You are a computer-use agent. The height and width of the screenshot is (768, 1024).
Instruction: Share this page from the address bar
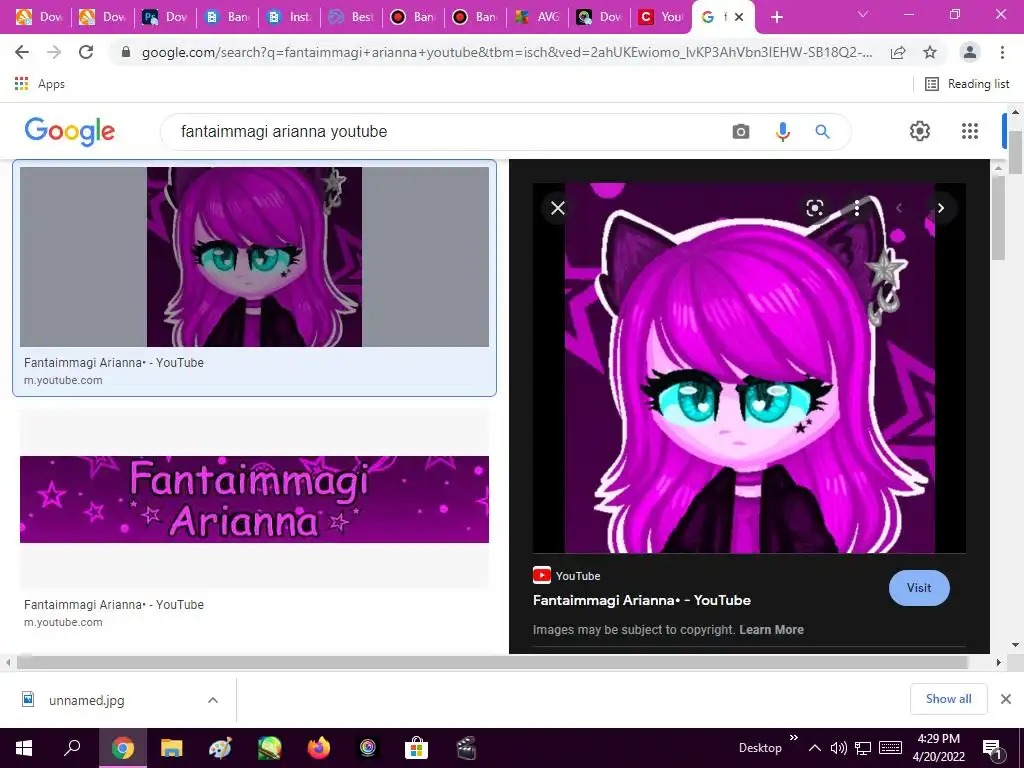tap(898, 52)
